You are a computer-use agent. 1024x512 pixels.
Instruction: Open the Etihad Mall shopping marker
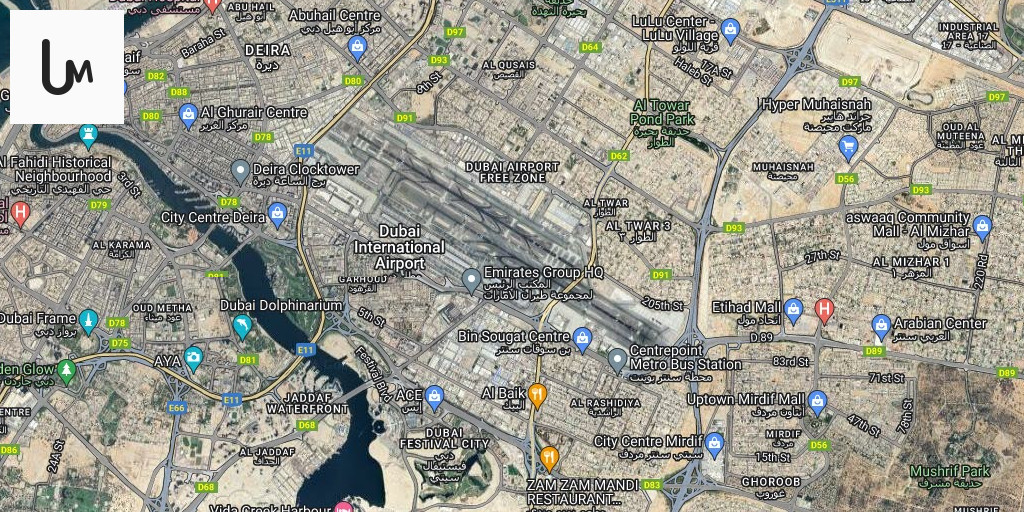(x=793, y=311)
